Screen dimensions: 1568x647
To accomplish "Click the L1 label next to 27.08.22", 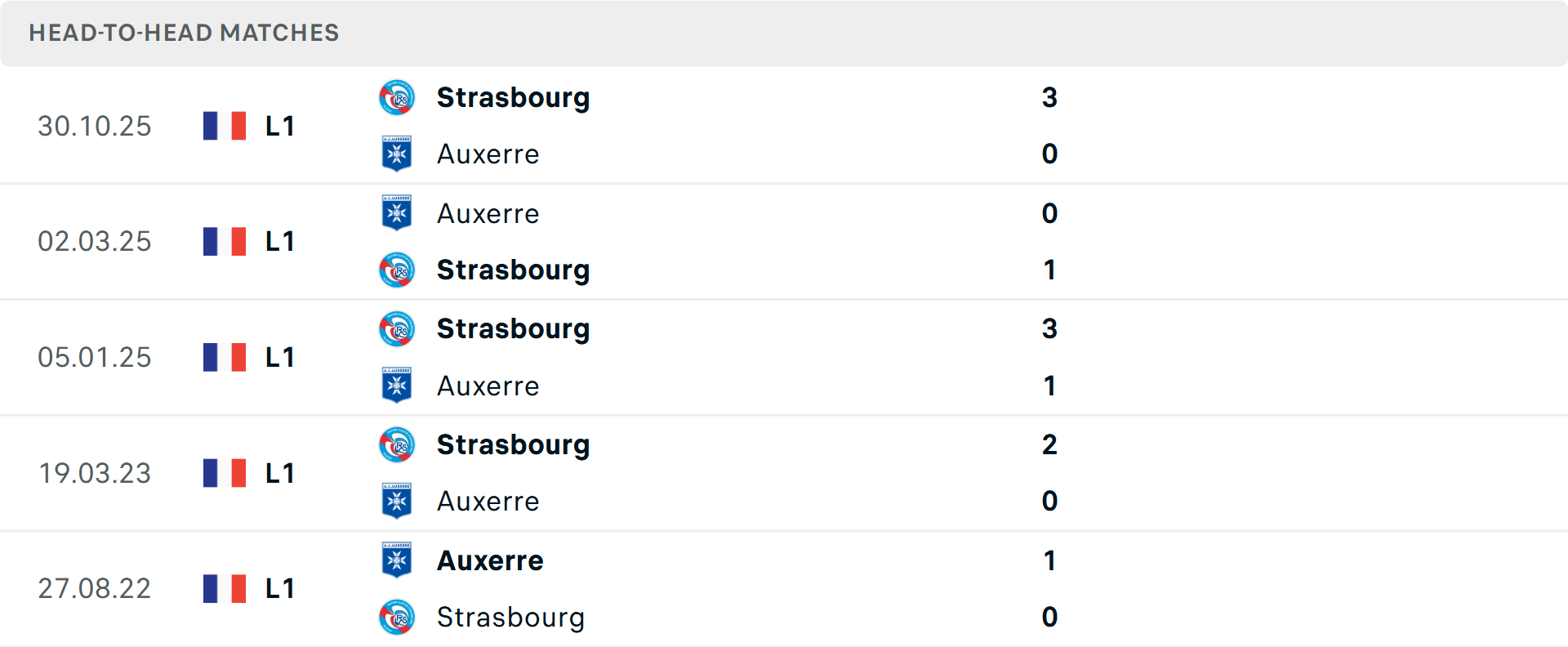I will click(x=278, y=588).
